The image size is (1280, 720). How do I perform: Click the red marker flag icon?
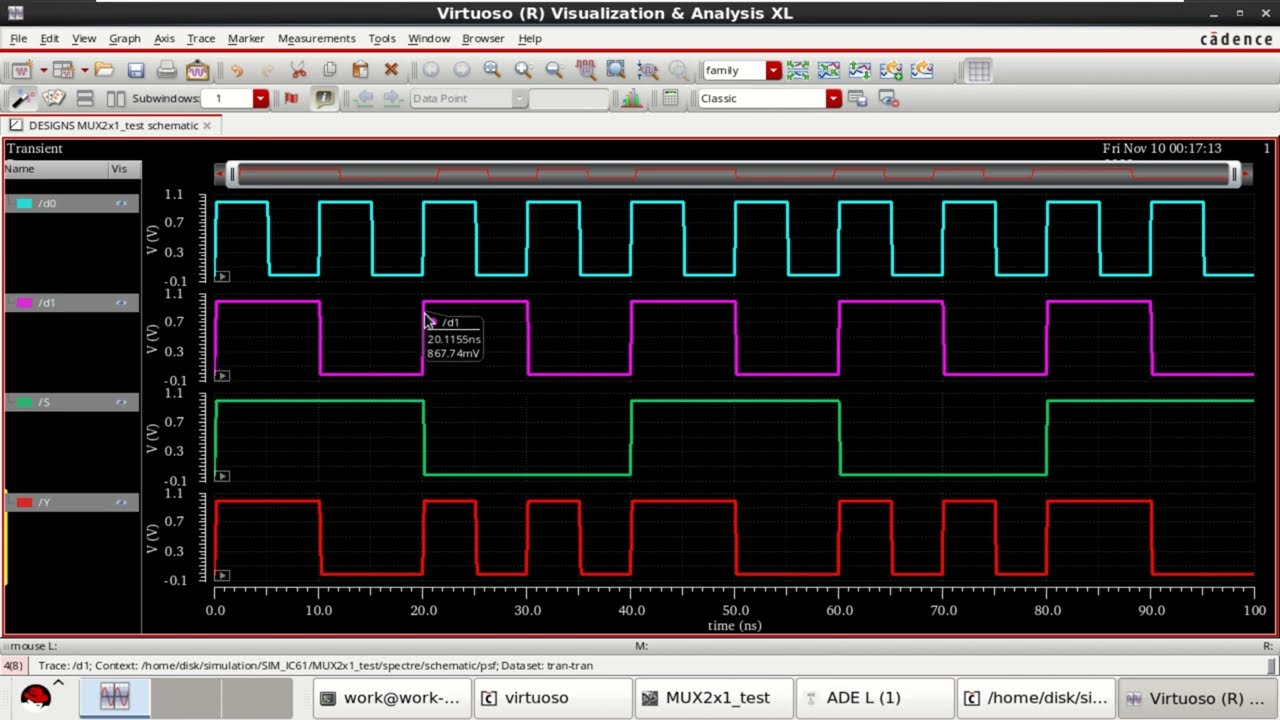pos(291,98)
